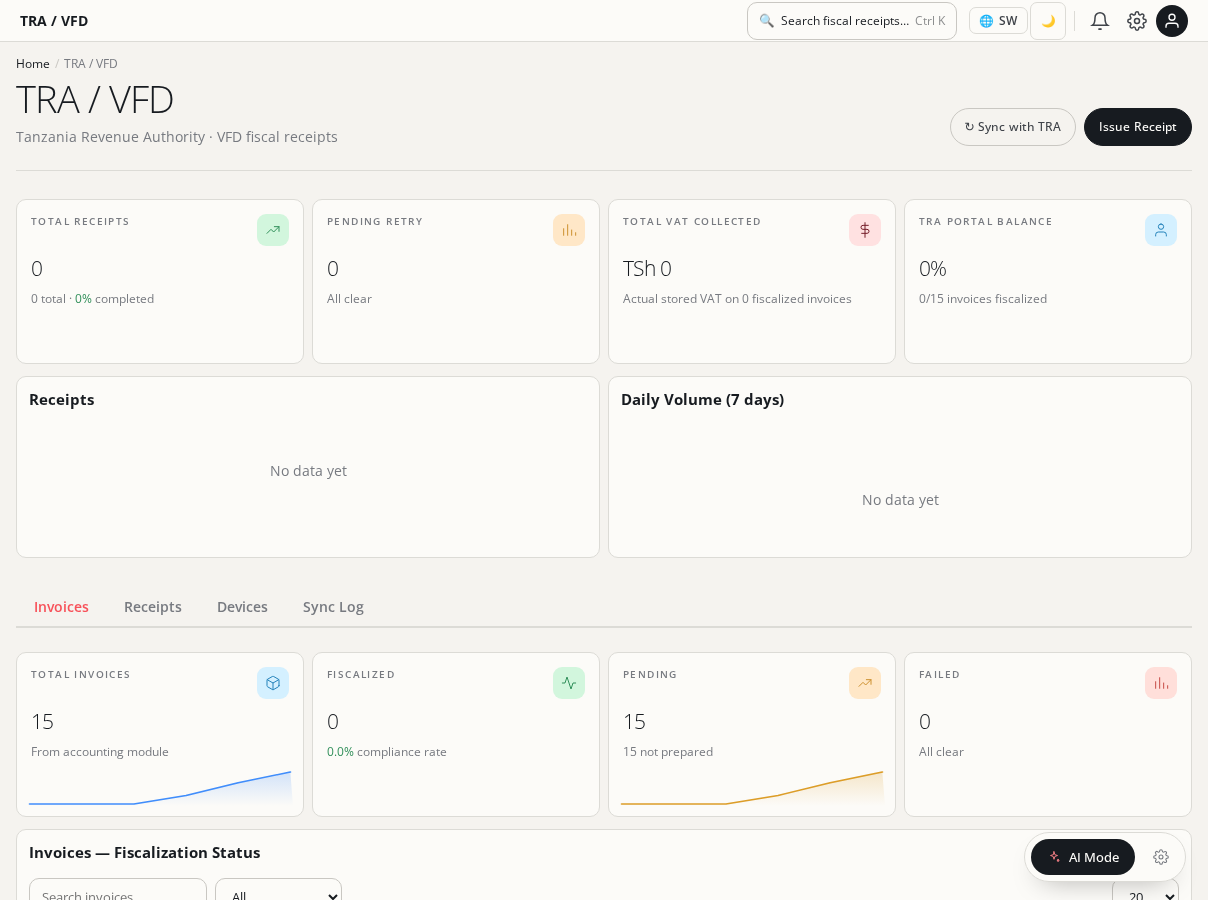This screenshot has width=1208, height=900.
Task: Click the Total Invoices cube icon
Action: (x=273, y=683)
